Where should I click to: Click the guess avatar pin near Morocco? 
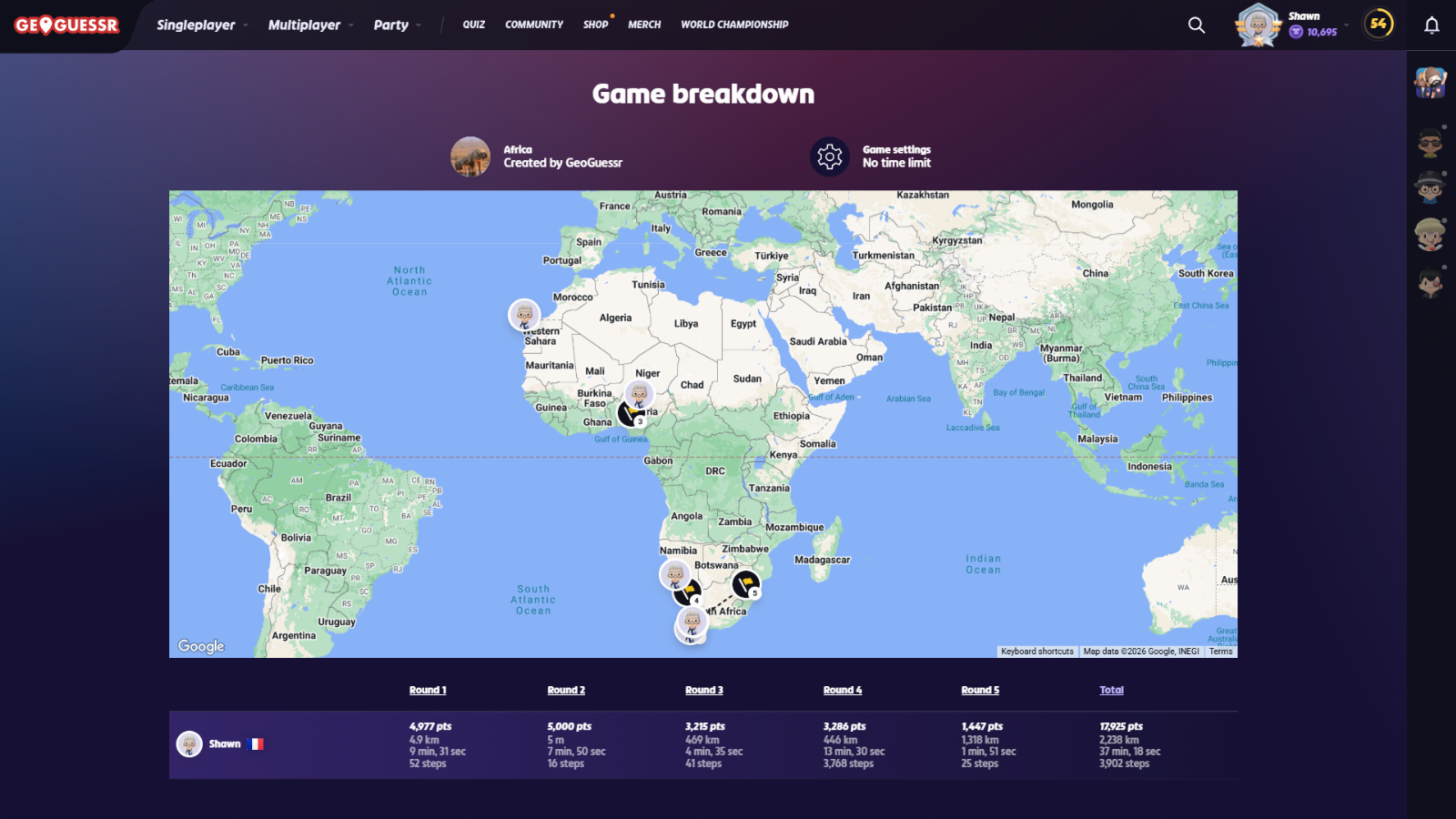pos(524,315)
